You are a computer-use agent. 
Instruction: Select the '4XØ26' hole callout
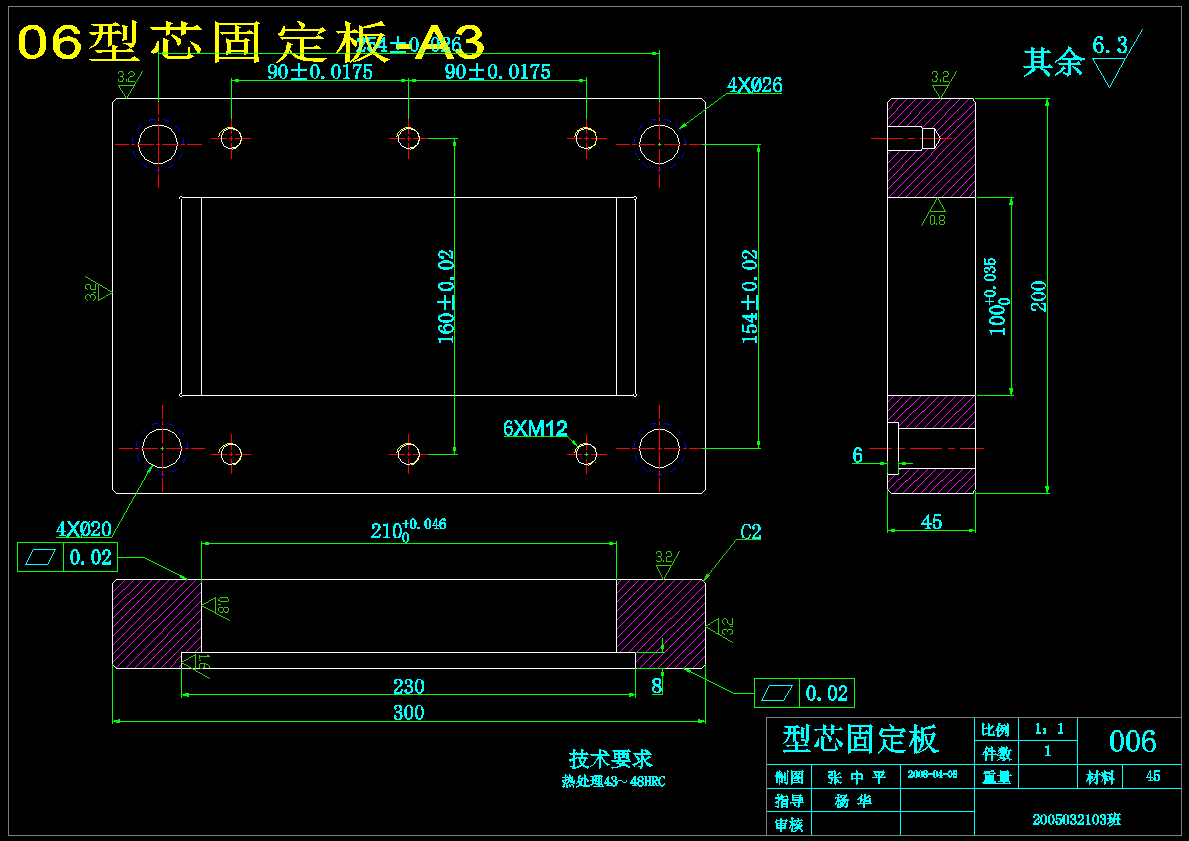(x=754, y=85)
